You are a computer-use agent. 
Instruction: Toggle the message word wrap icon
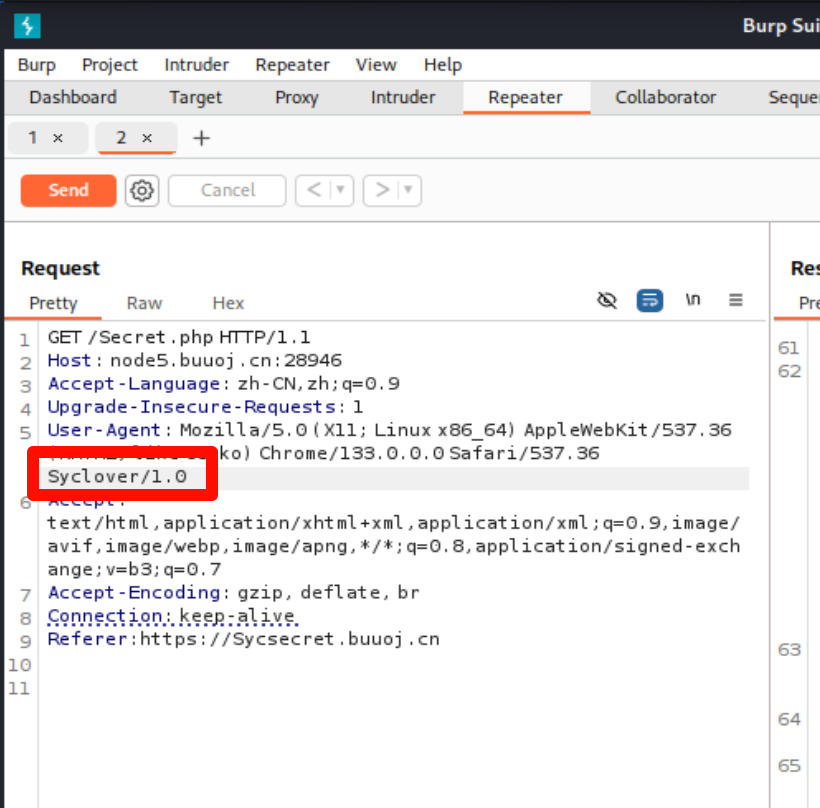(x=650, y=300)
